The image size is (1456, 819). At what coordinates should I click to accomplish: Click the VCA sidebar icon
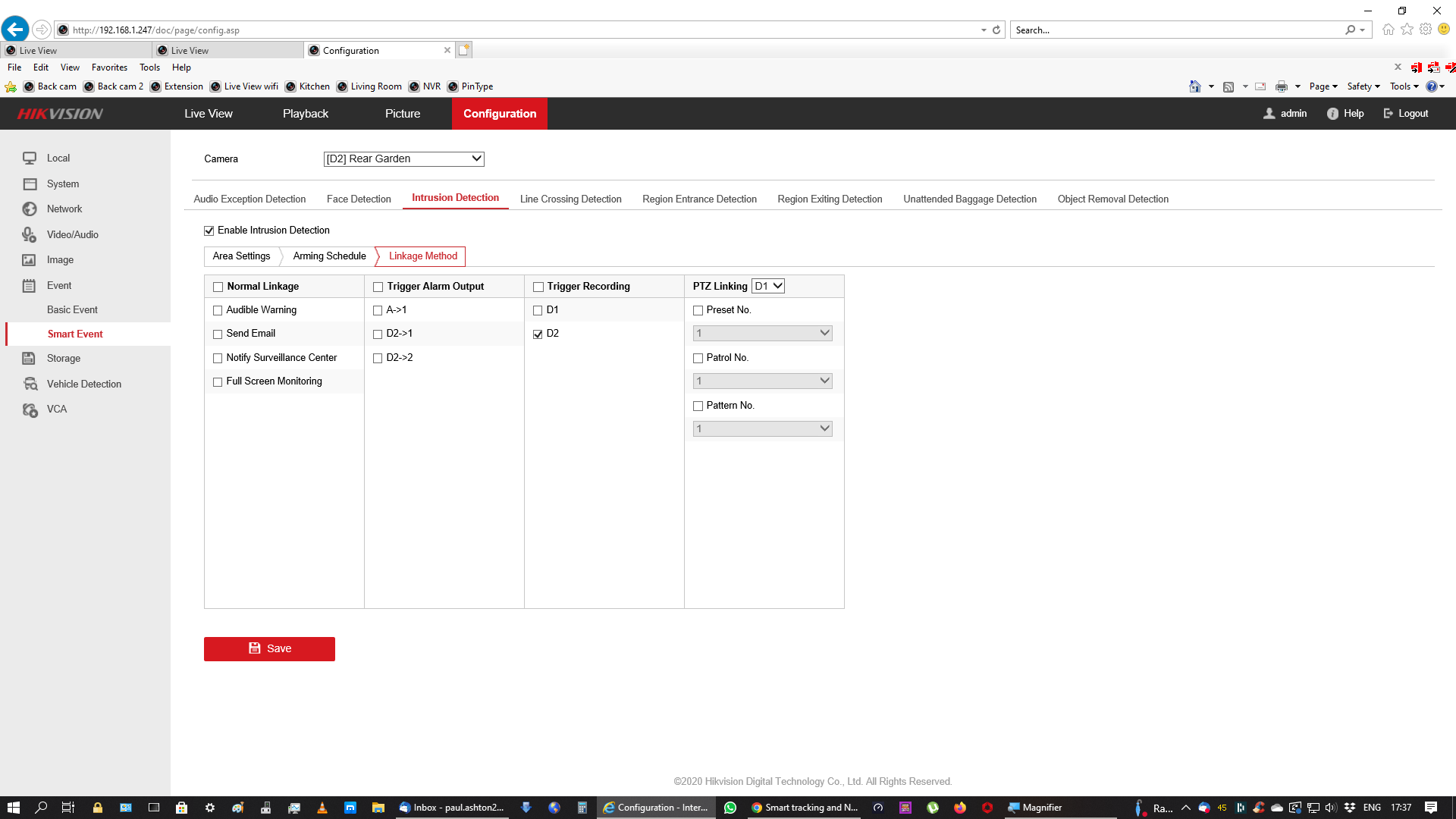(30, 409)
